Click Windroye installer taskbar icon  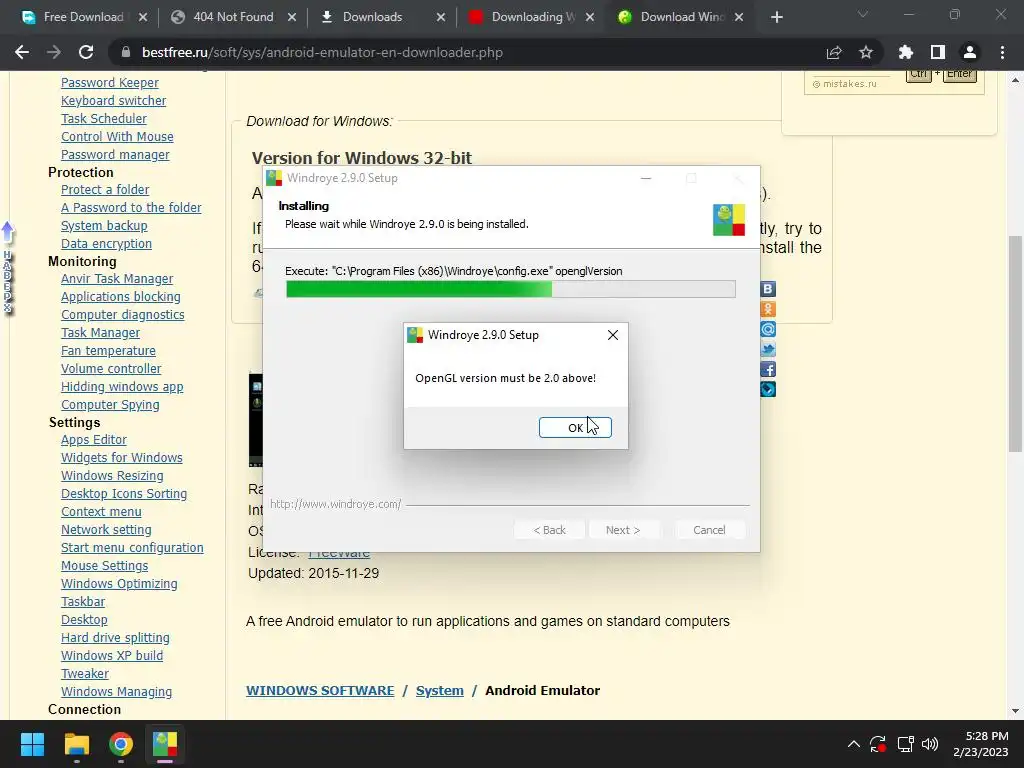(165, 744)
